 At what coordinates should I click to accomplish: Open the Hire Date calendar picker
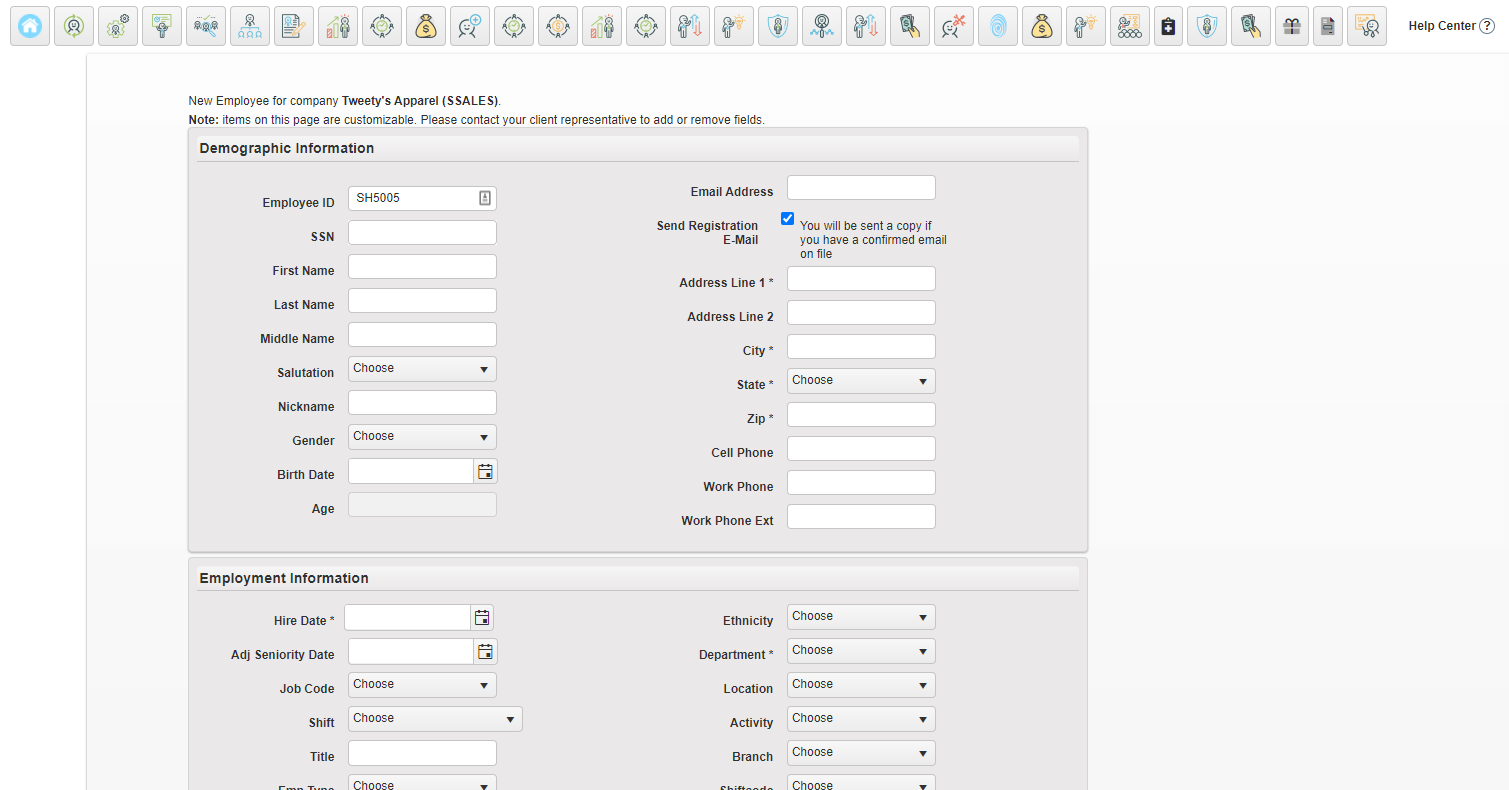pos(482,617)
